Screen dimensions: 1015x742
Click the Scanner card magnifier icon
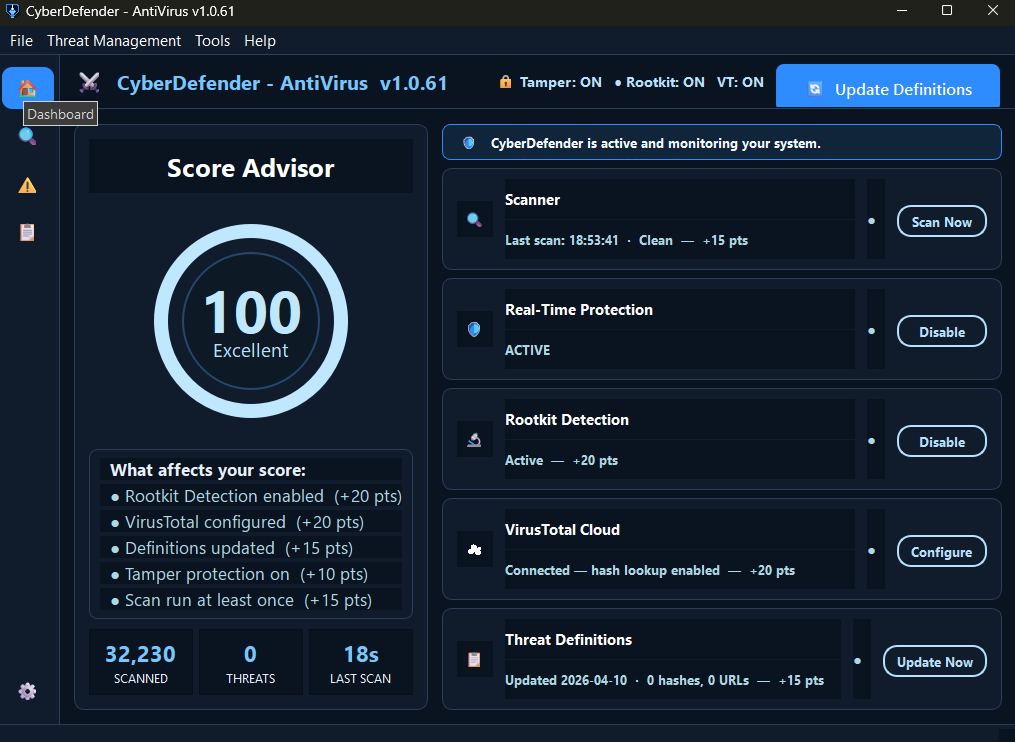point(474,219)
